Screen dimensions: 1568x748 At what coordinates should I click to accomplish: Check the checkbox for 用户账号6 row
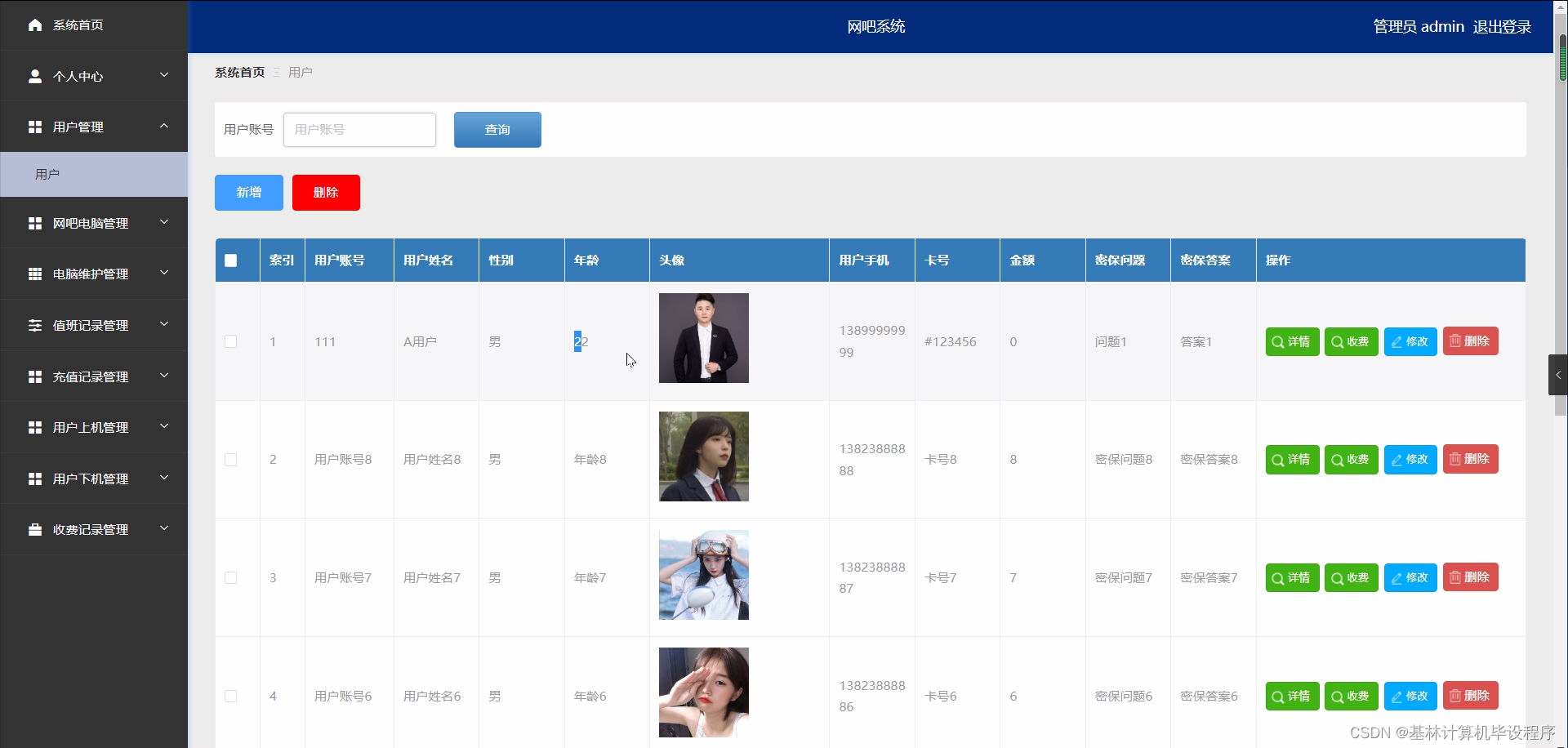231,696
